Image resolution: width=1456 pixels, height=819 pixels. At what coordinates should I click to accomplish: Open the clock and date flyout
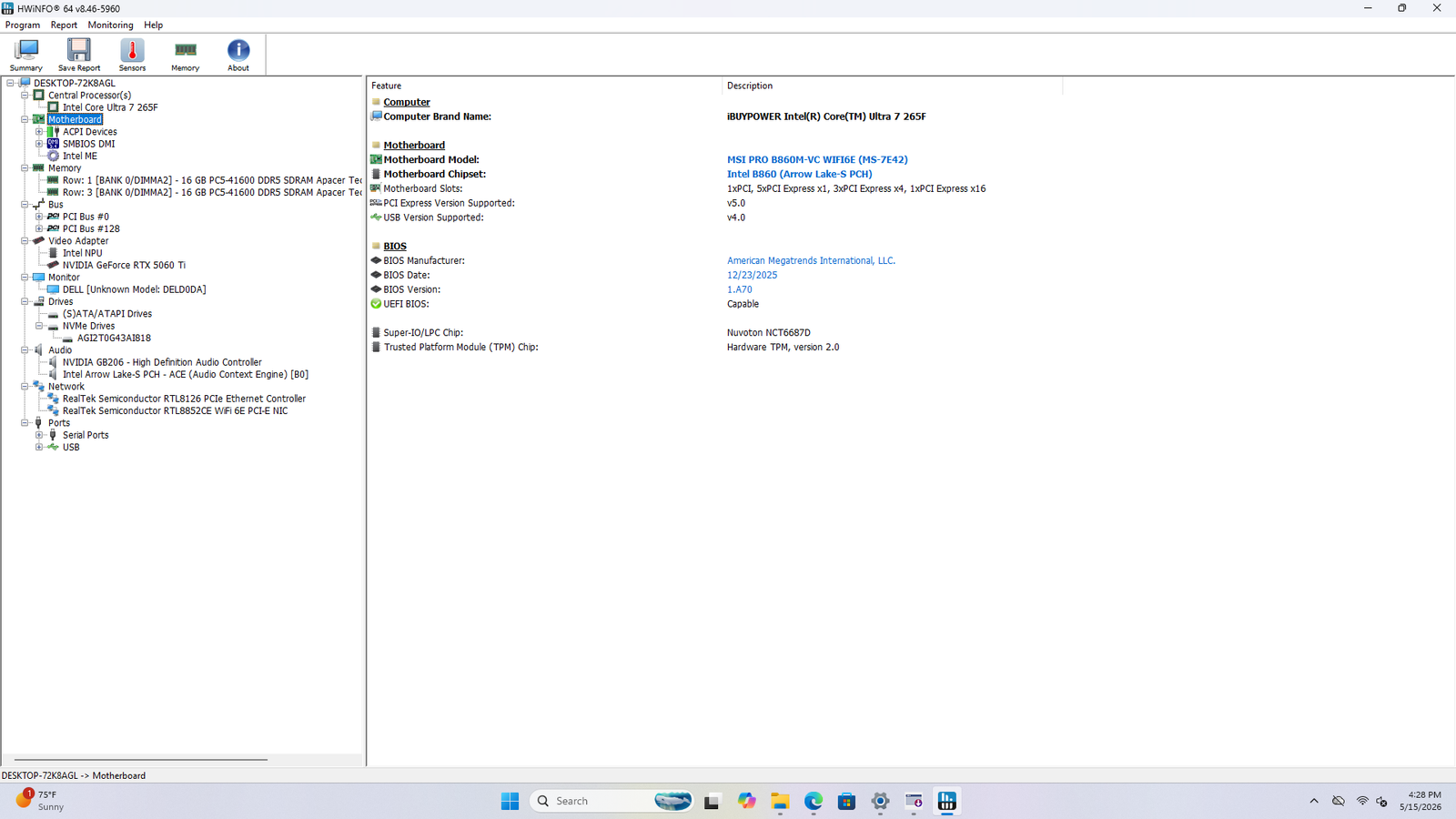click(x=1420, y=801)
